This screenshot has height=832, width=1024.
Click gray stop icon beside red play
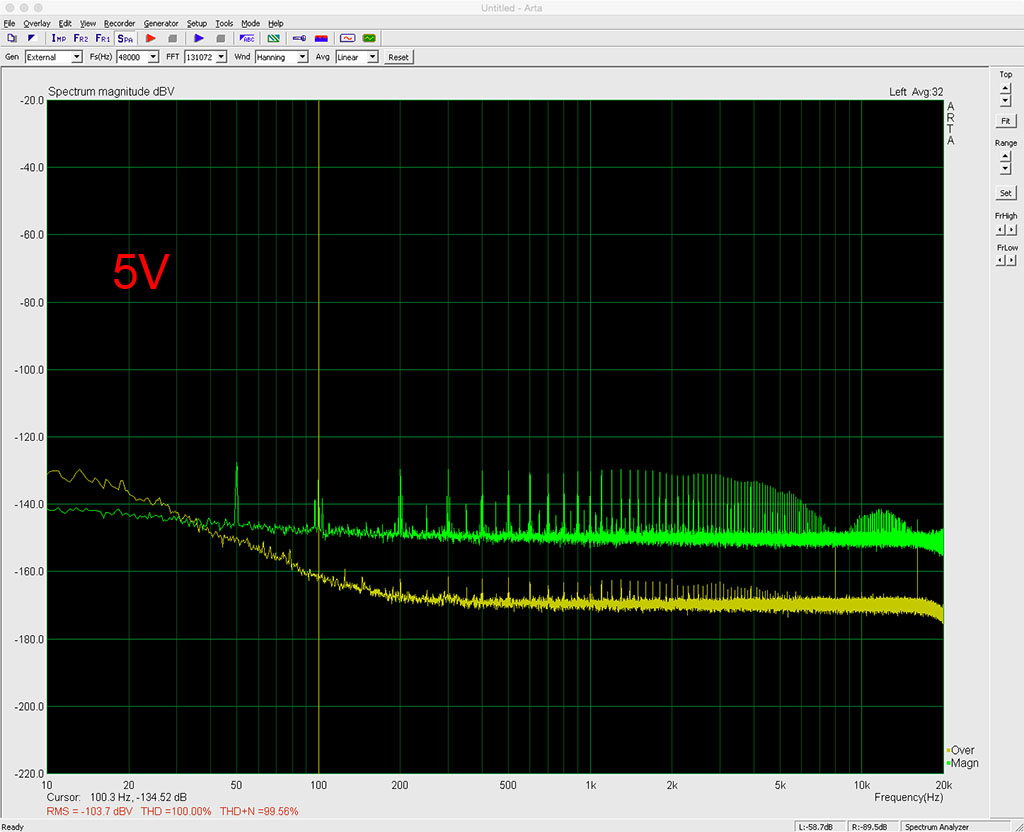tap(172, 39)
